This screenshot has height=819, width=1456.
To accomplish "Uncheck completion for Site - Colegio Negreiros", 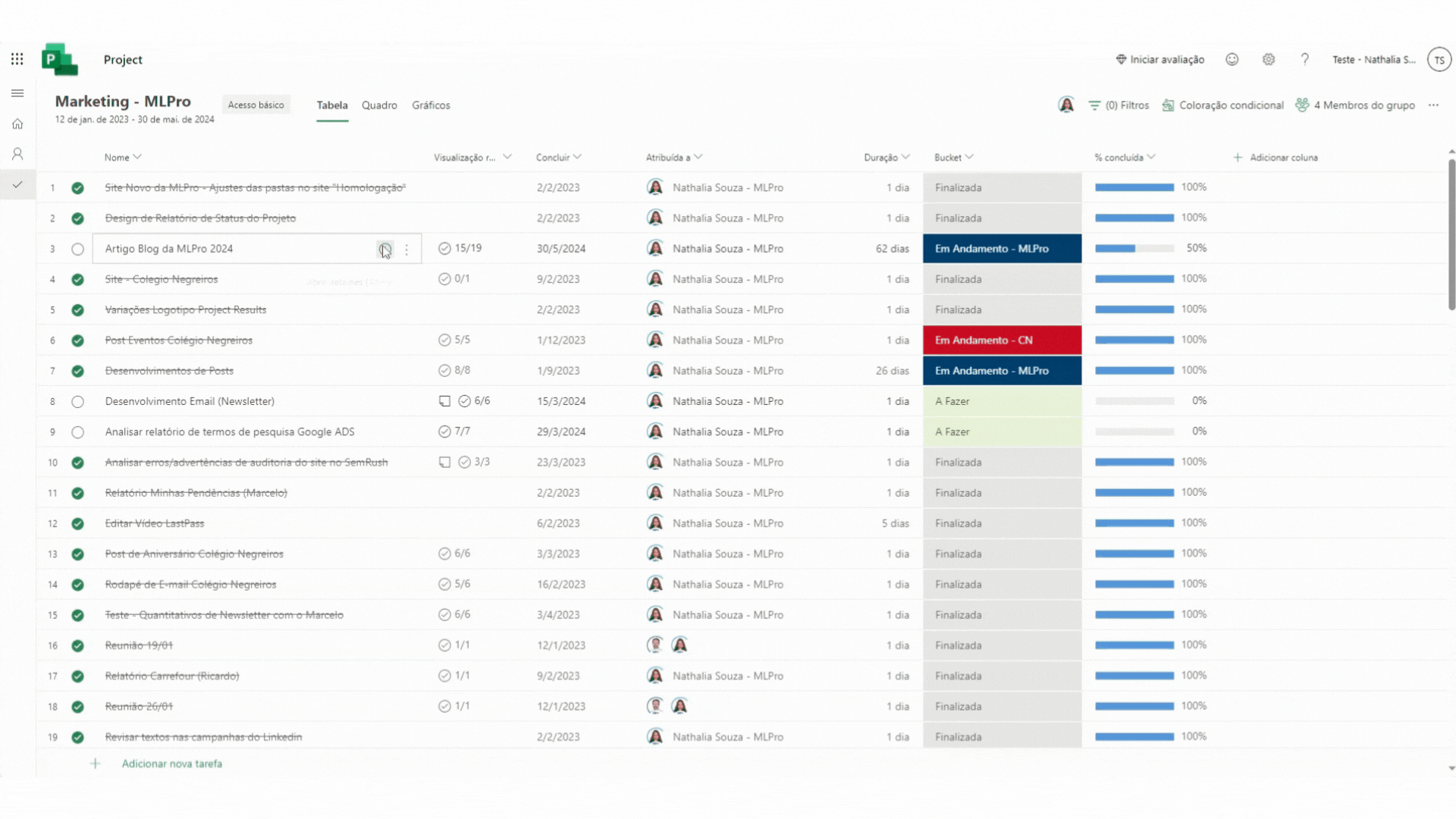I will point(77,280).
